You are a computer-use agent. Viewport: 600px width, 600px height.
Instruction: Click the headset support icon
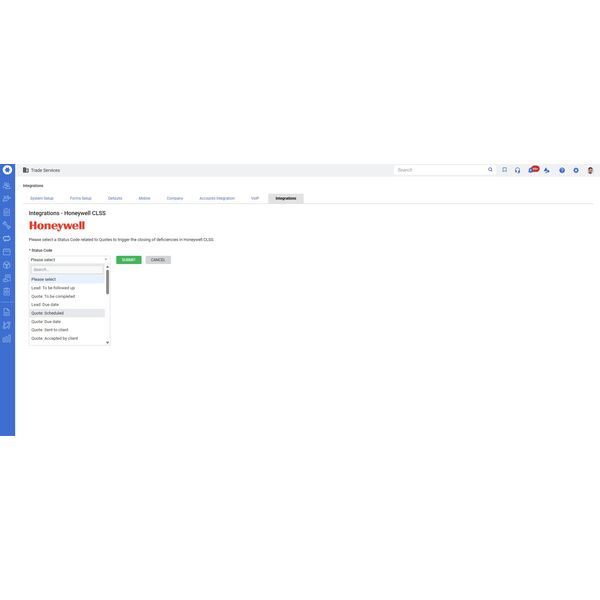click(x=518, y=170)
